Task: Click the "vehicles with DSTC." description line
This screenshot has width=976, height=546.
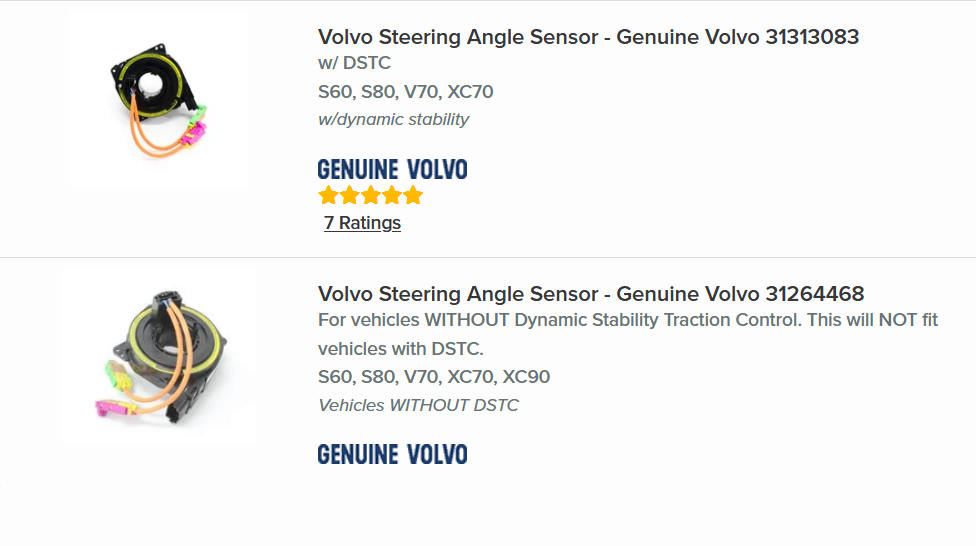Action: (400, 349)
